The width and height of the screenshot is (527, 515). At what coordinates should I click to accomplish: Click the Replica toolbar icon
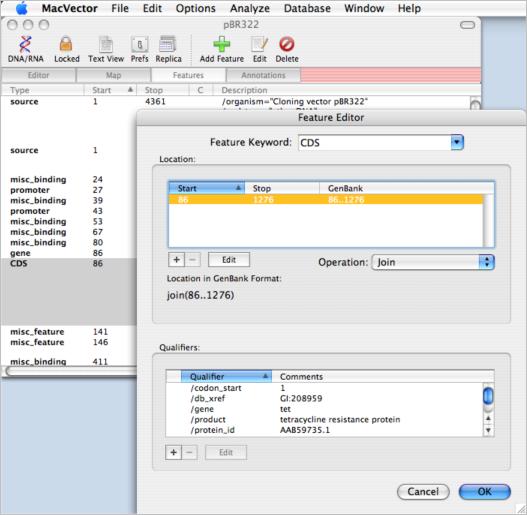(168, 45)
